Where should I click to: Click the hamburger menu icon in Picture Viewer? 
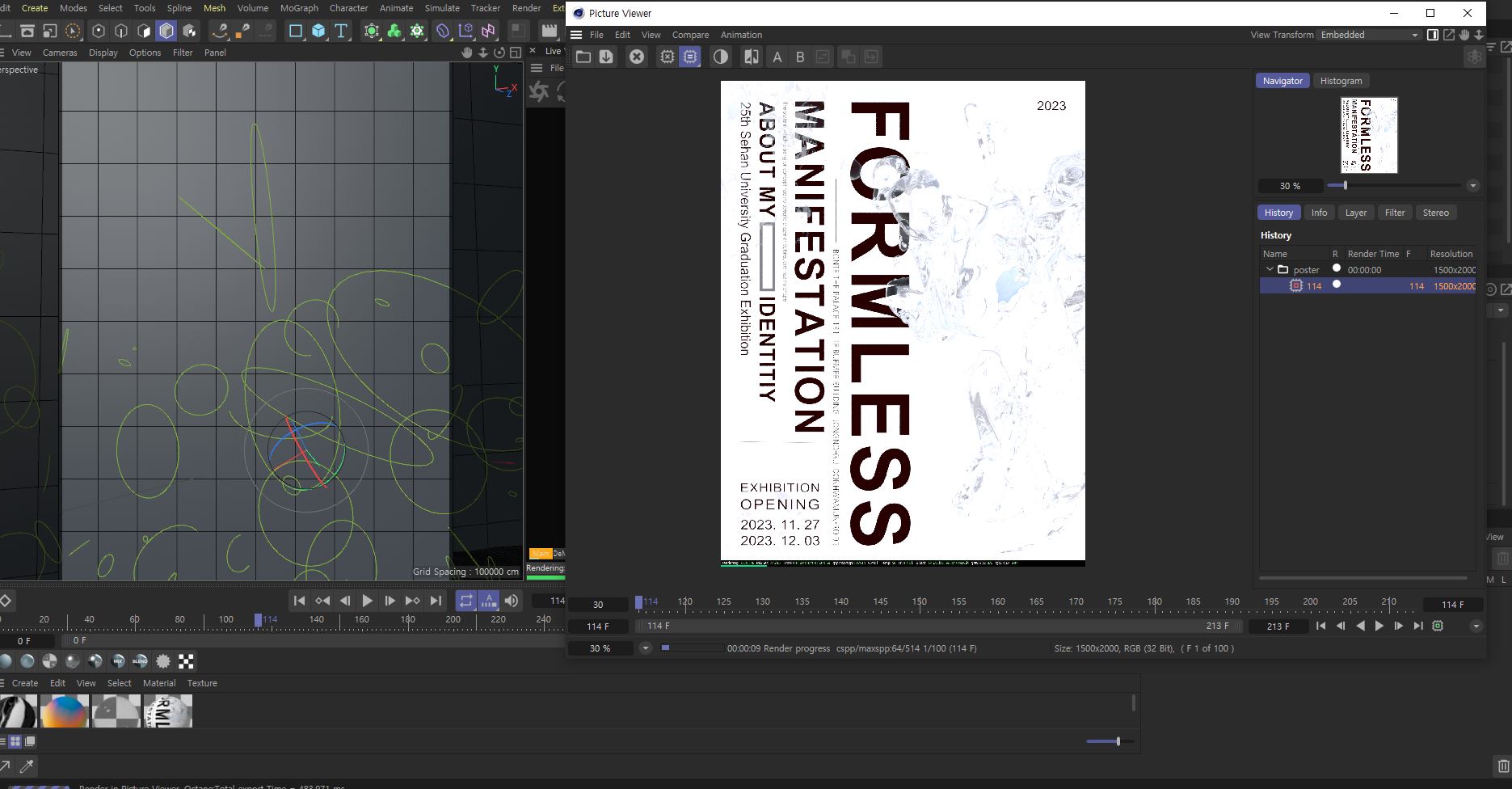pos(576,35)
